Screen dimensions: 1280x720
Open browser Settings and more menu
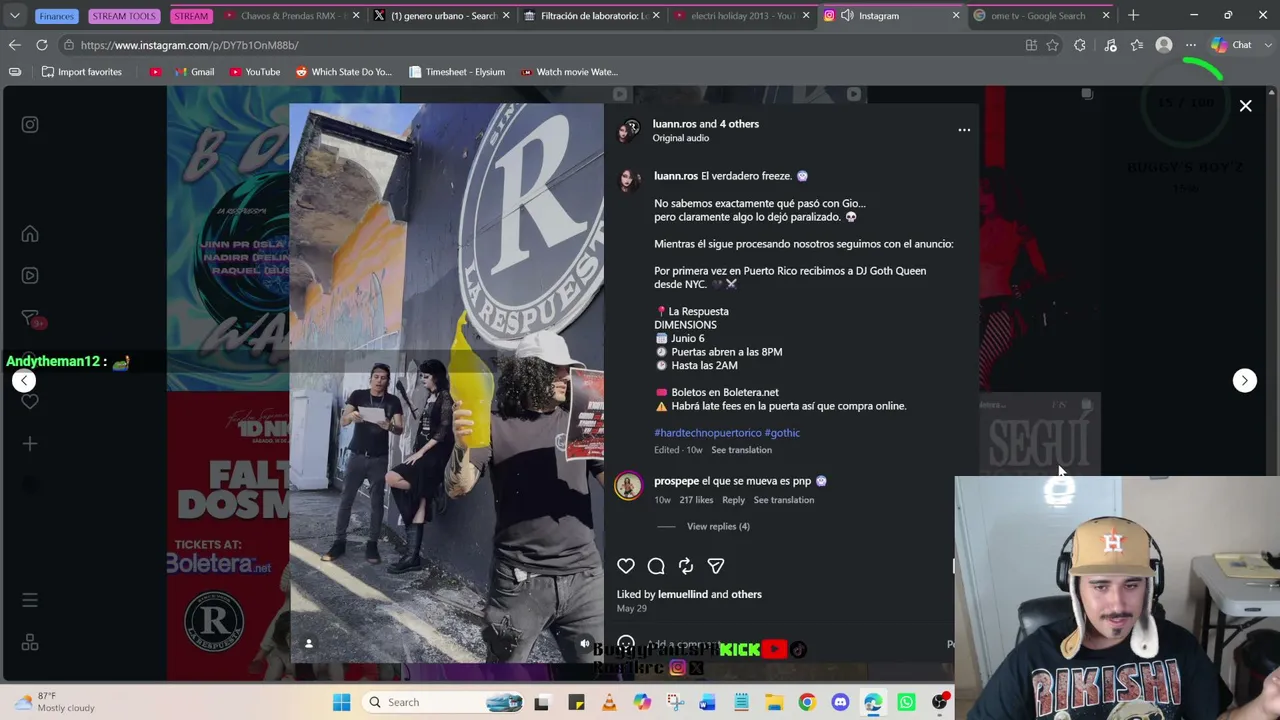pos(1191,45)
